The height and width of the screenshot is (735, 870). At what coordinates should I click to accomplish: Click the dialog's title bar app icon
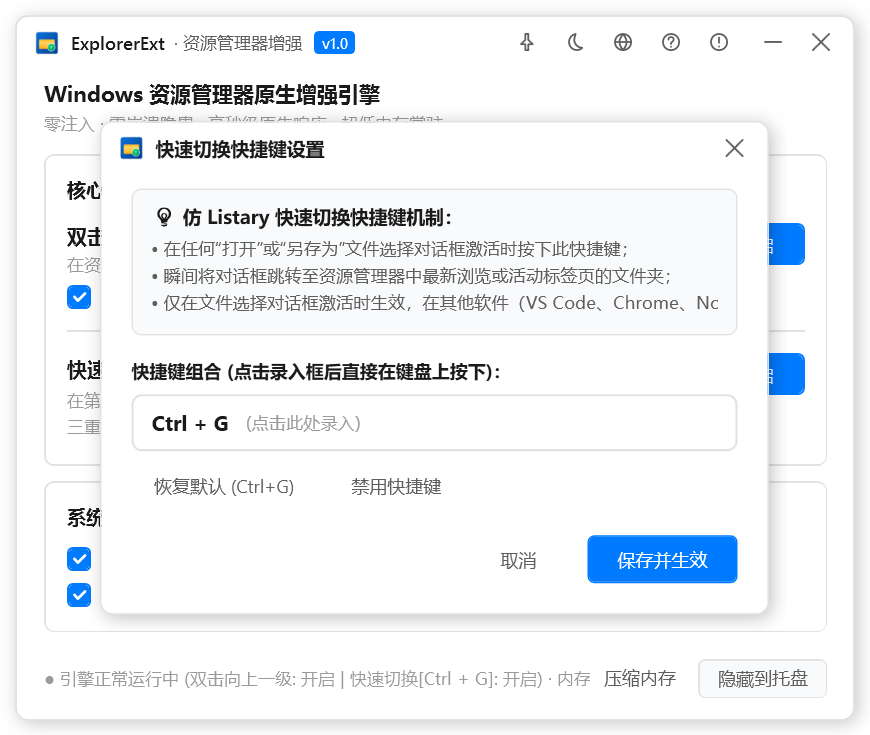click(131, 149)
